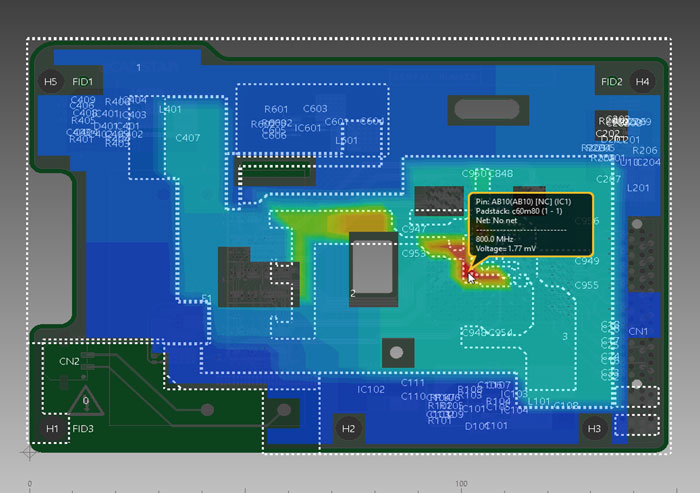Click tooltip line 'Pin: AB10(AB10) [NC] (IC1)'
Viewport: 700px width, 493px height.
pos(523,202)
